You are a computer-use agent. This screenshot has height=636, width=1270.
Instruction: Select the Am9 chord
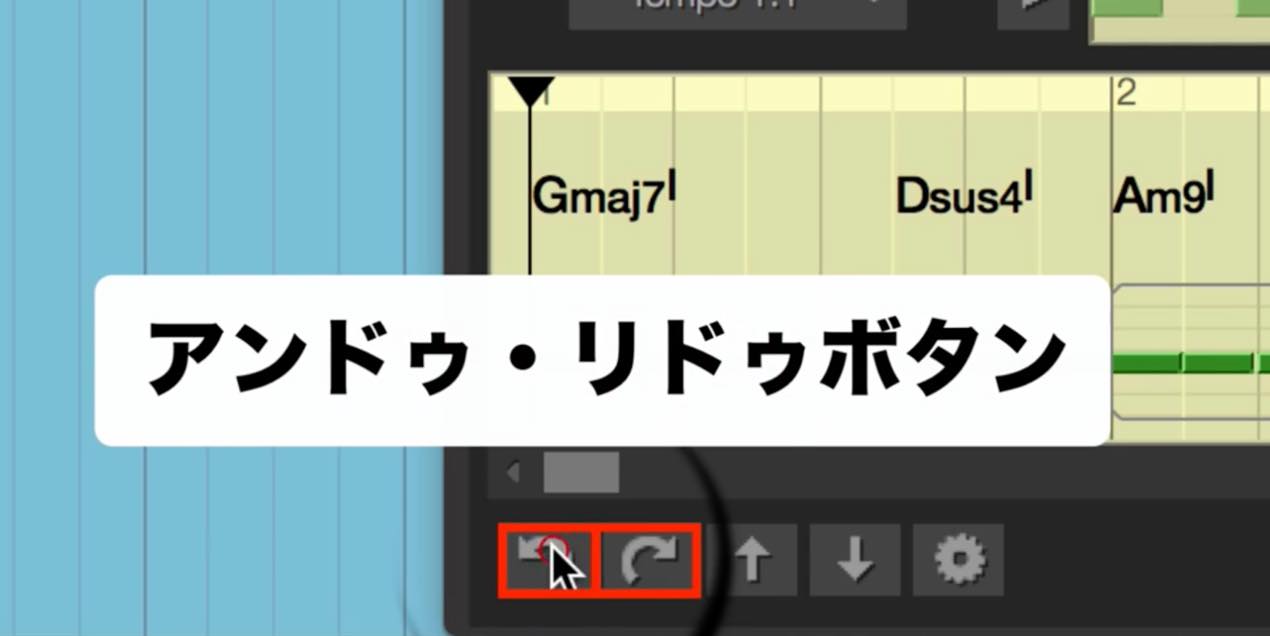1164,196
